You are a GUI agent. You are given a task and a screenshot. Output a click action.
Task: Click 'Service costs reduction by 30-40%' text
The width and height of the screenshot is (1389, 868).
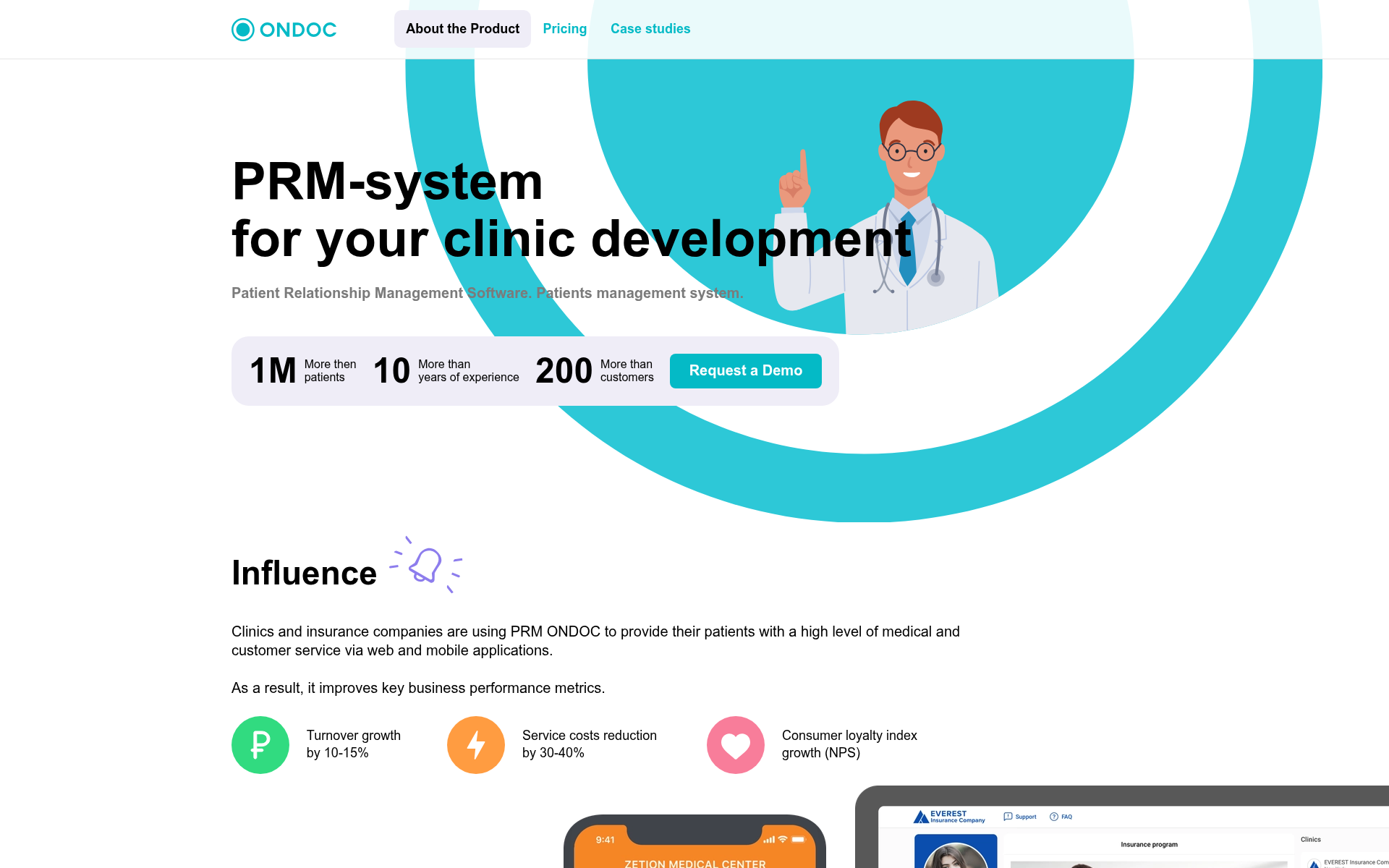coord(590,744)
